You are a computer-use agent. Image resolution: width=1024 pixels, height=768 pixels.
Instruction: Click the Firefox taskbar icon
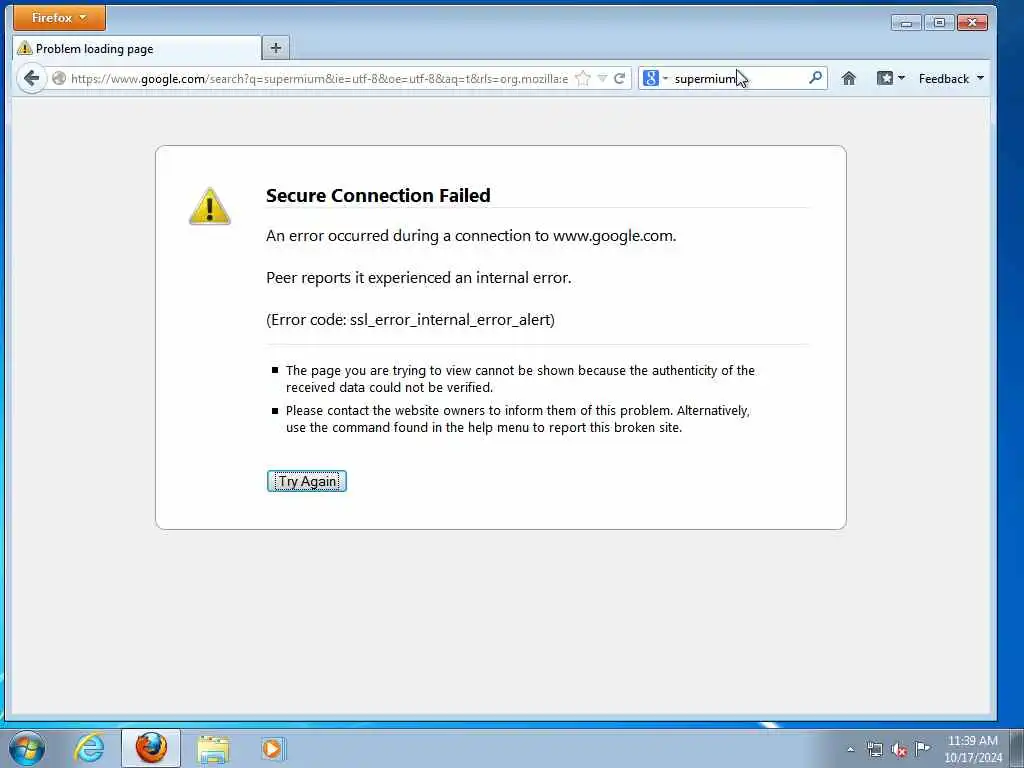151,748
